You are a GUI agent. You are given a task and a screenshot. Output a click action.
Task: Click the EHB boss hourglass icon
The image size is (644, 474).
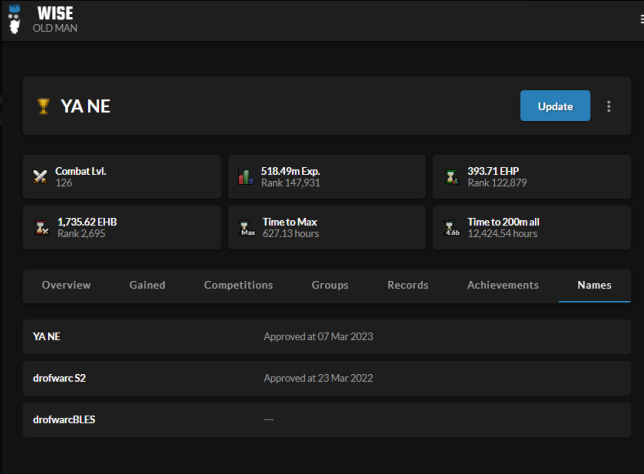pyautogui.click(x=41, y=228)
